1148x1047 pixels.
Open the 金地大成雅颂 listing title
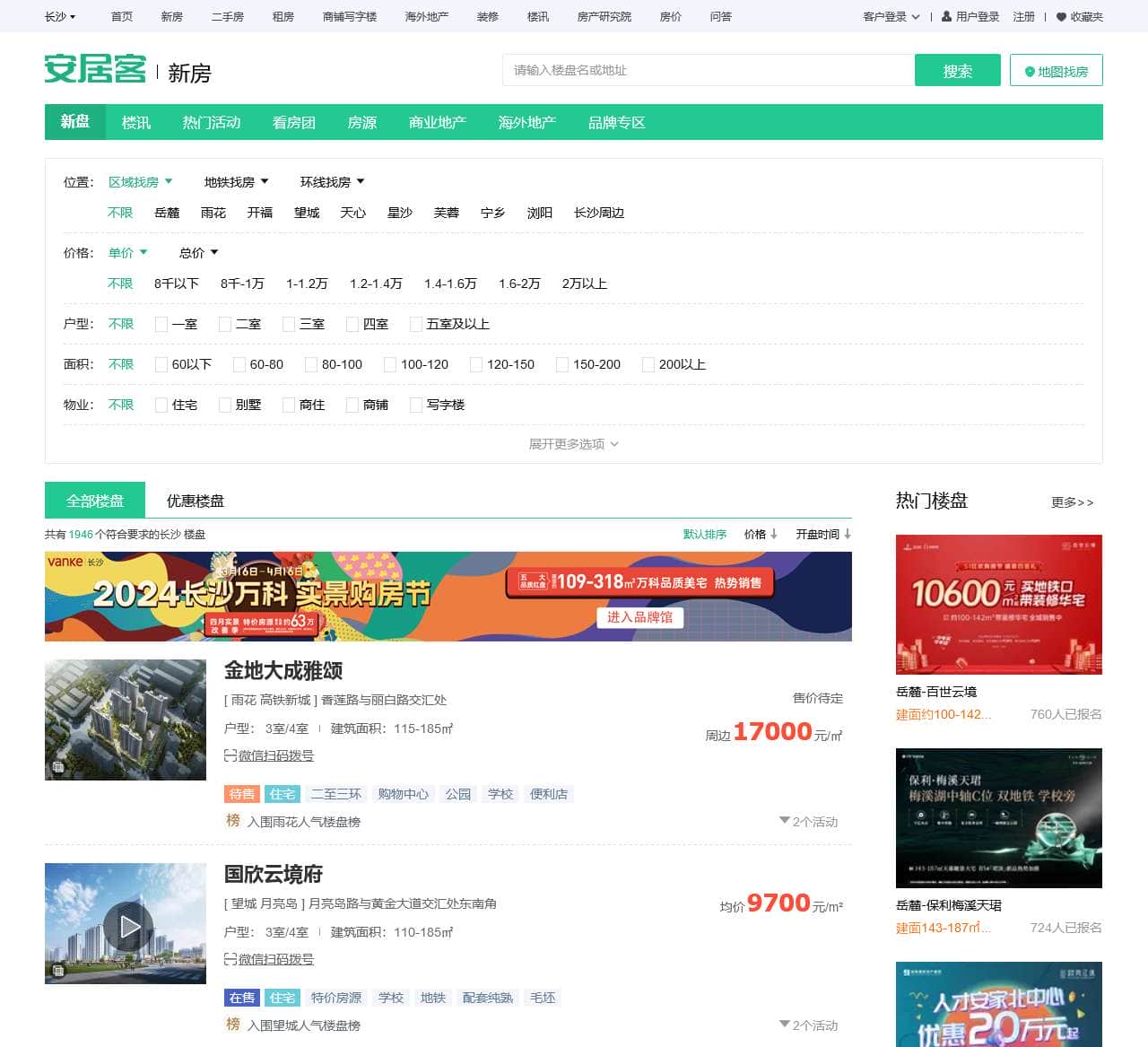[x=283, y=670]
